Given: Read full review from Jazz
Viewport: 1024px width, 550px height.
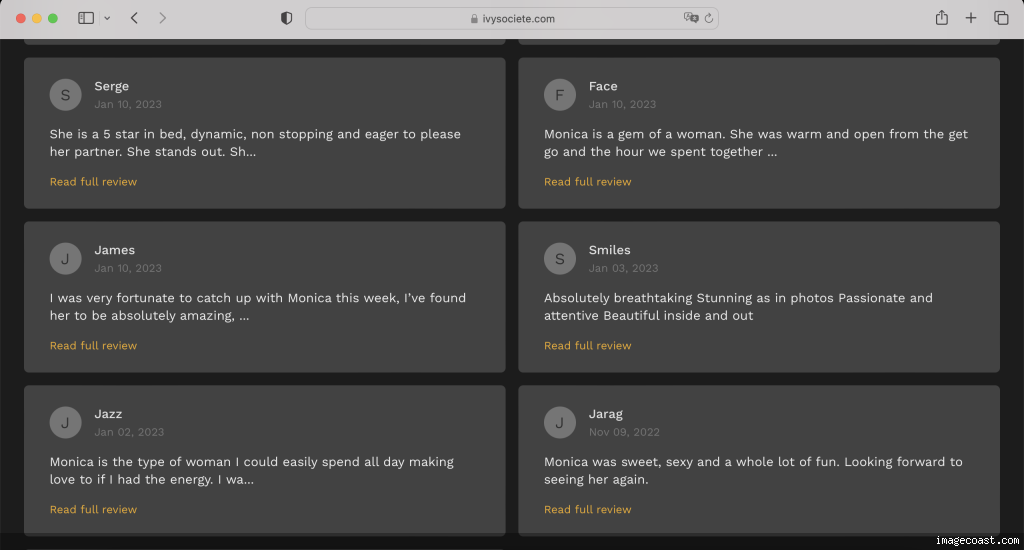Looking at the screenshot, I should pyautogui.click(x=93, y=510).
